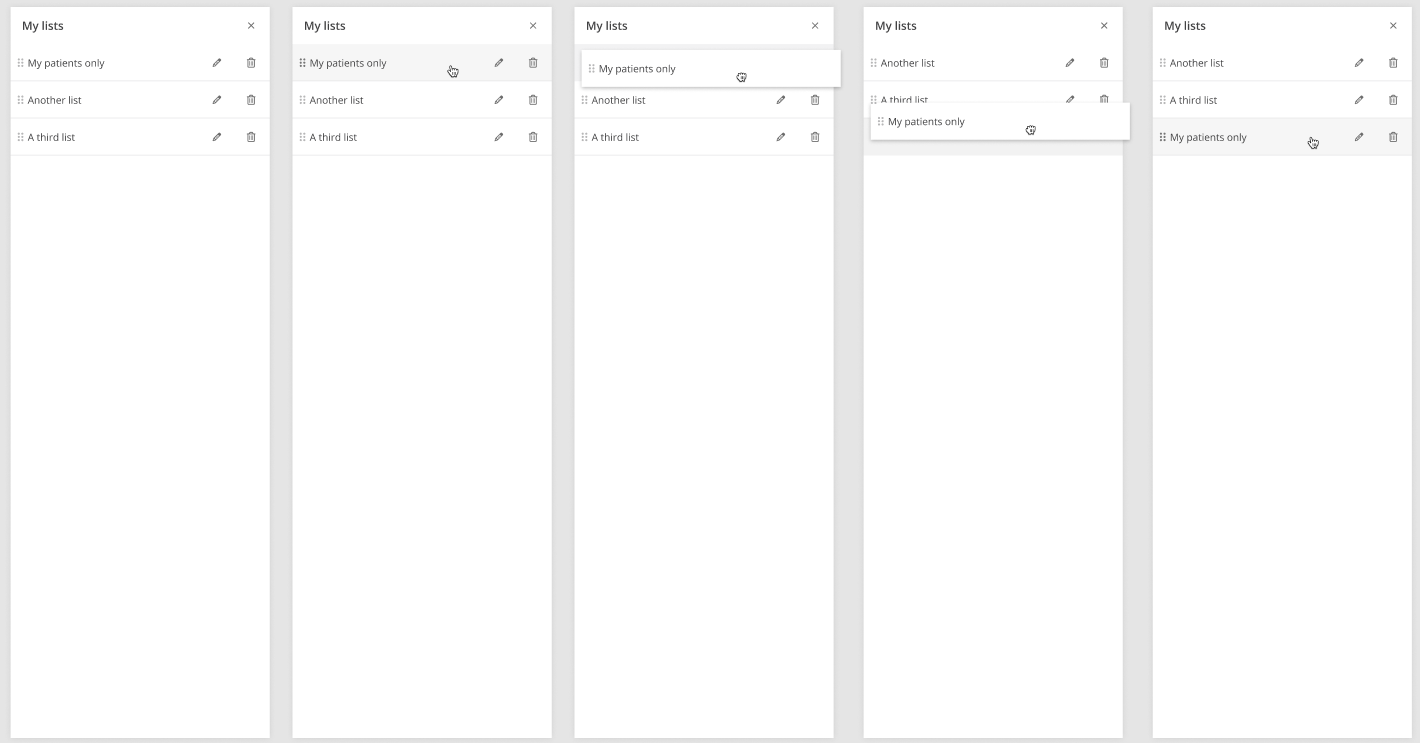1420x743 pixels.
Task: Grab drag handle of "My patients only" in leftmost panel
Action: pos(20,63)
